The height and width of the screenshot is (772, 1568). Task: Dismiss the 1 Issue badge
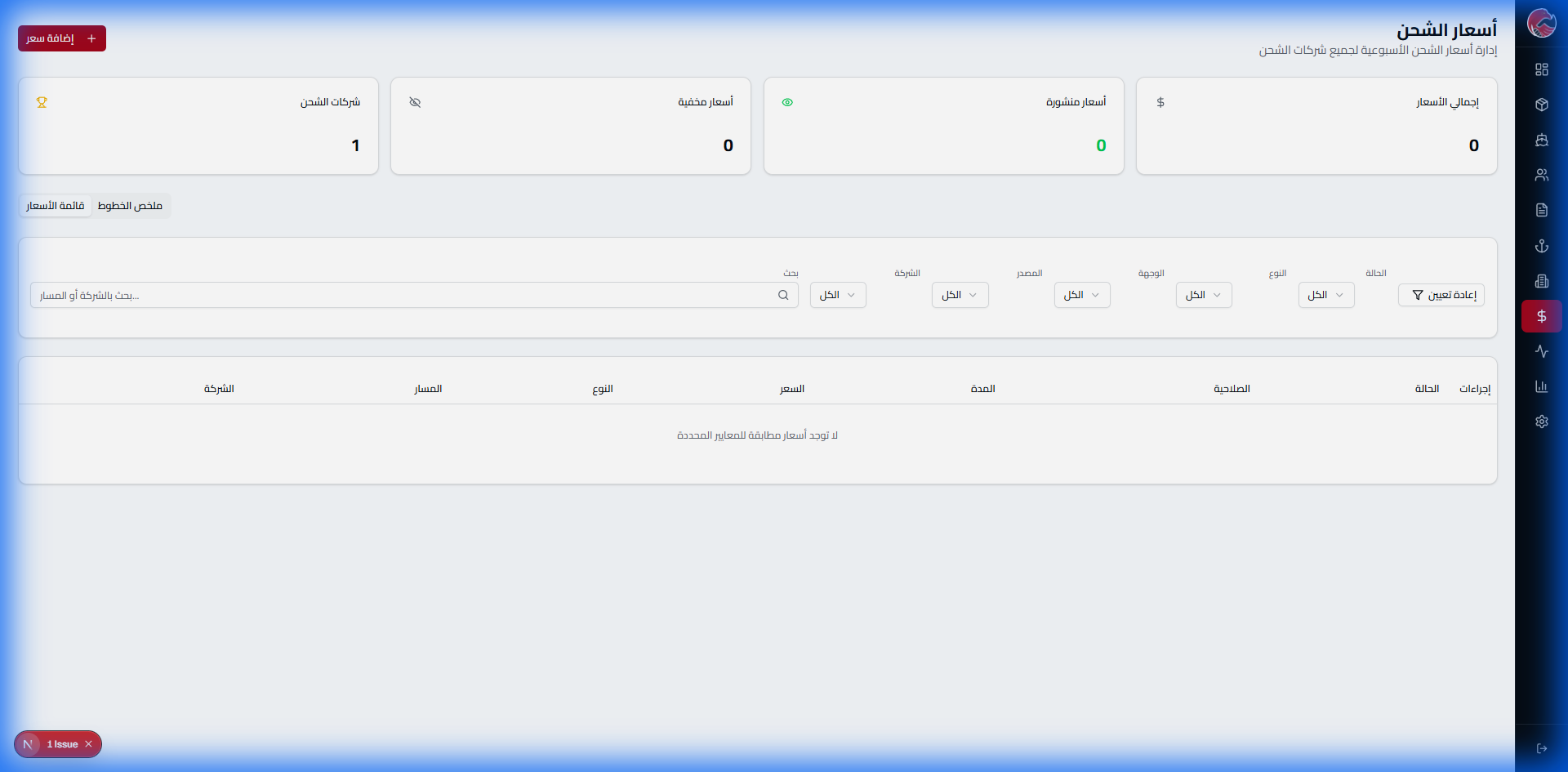[x=89, y=744]
